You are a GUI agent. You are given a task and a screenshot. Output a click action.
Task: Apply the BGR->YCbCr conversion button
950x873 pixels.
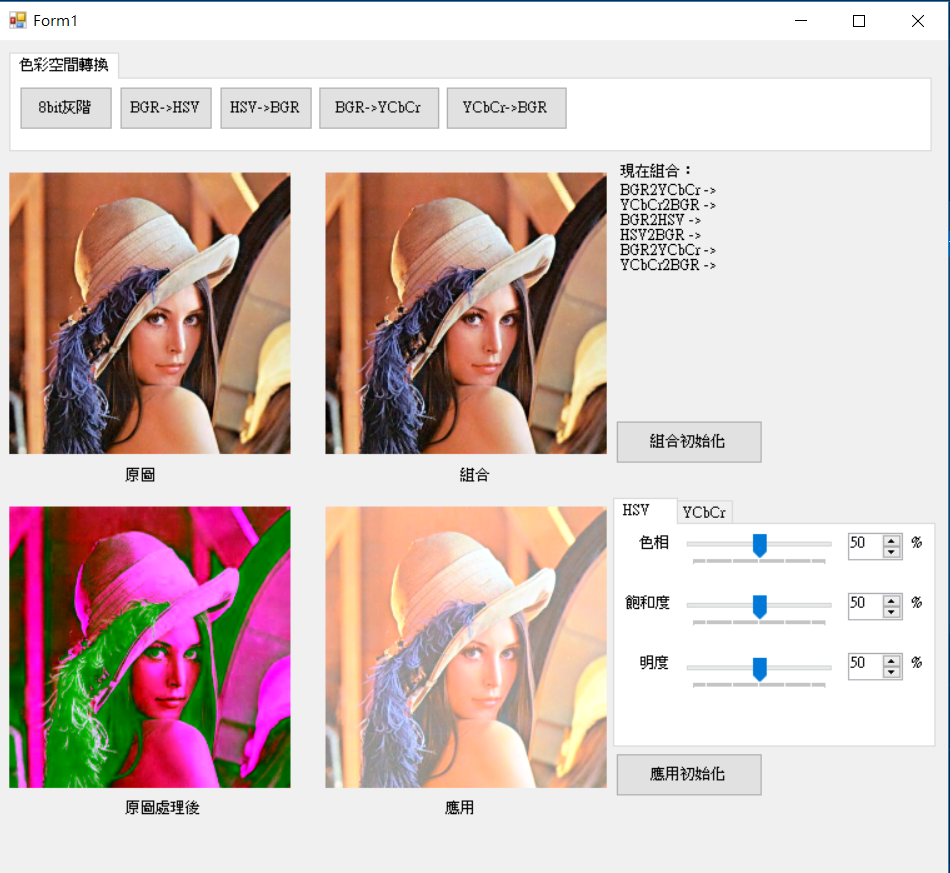pos(379,108)
